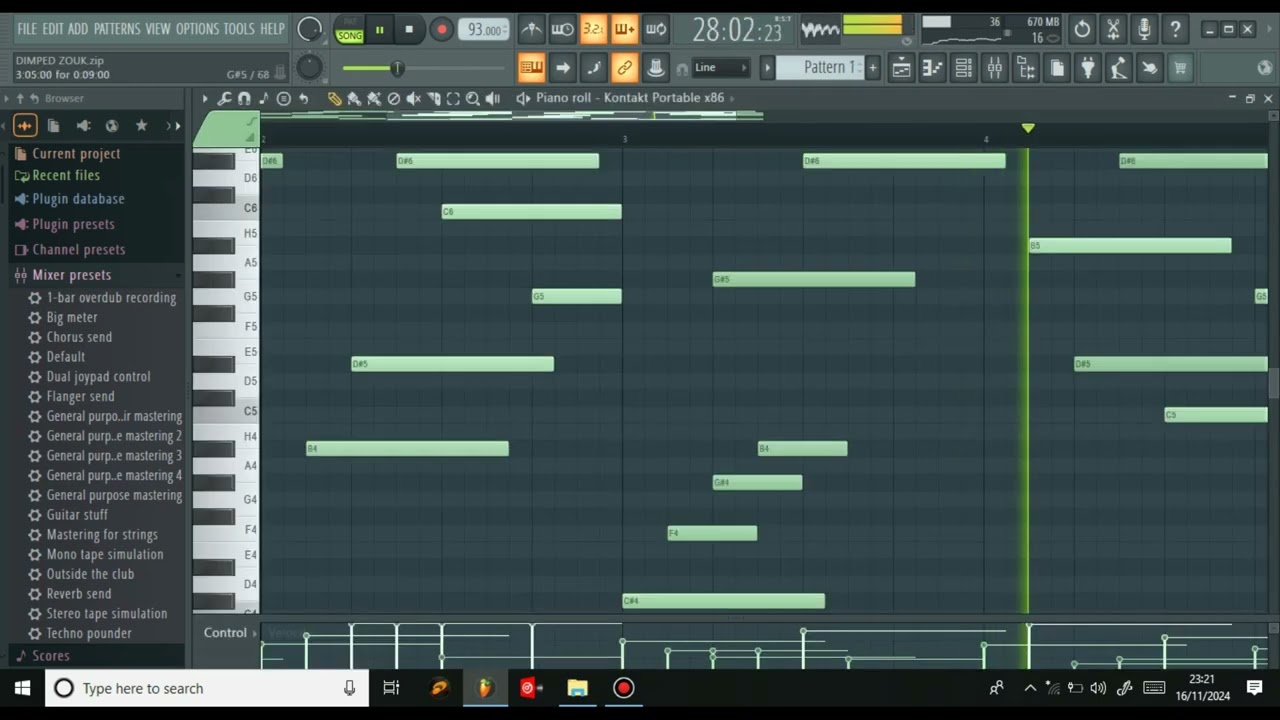Toggle the metronome button
Screen dimensions: 1280x720
click(532, 29)
